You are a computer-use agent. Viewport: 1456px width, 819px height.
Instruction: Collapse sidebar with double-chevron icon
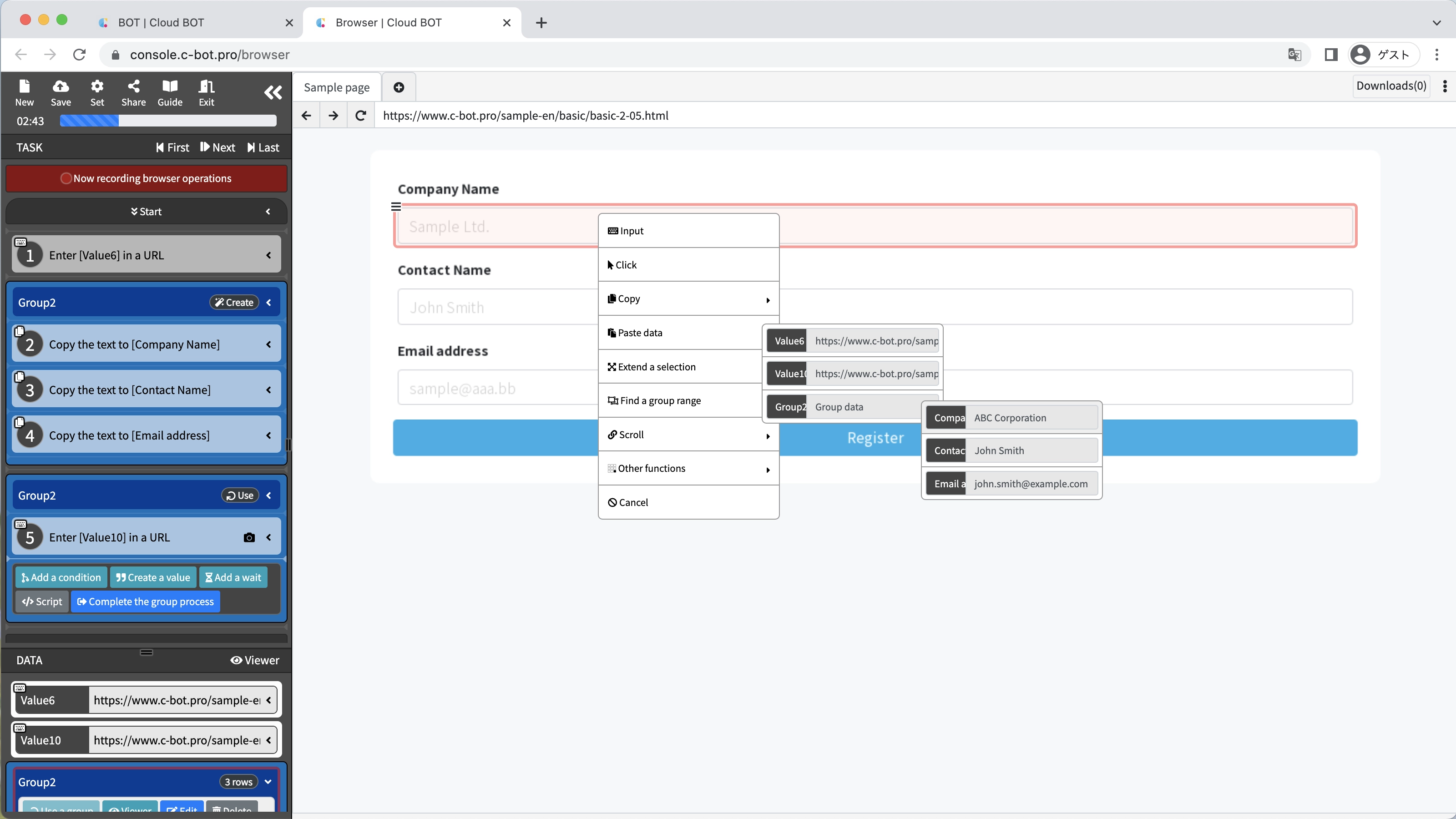(273, 93)
